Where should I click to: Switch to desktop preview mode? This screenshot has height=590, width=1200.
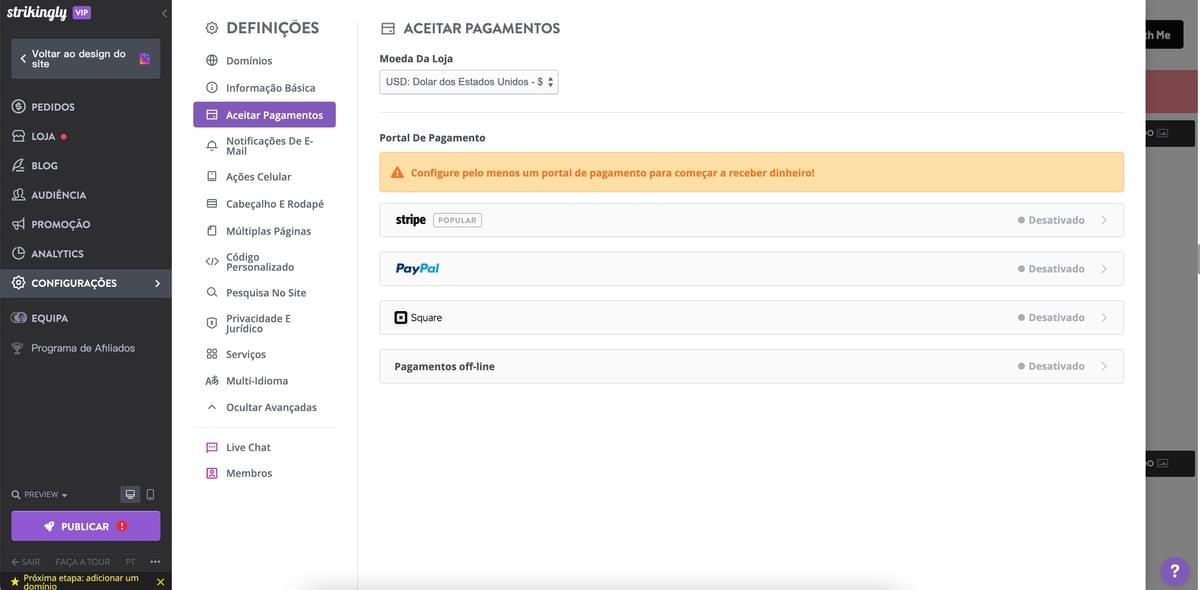pyautogui.click(x=130, y=494)
